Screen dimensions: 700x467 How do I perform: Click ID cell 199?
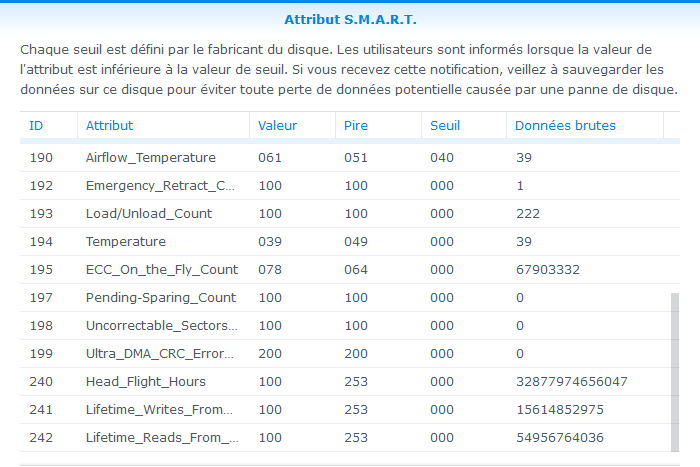pyautogui.click(x=41, y=354)
